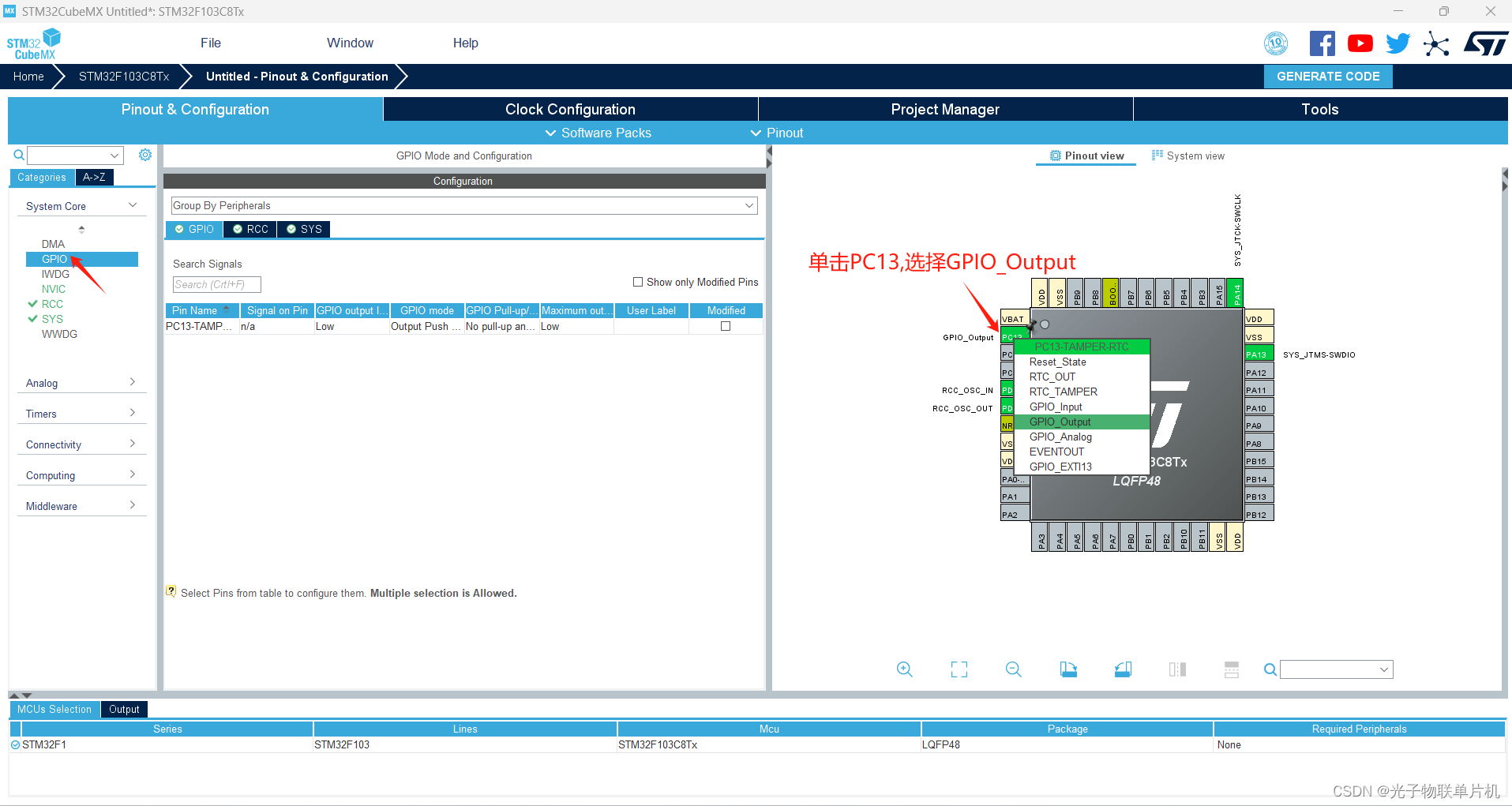Zoom in on the chip pinout
Image resolution: width=1512 pixels, height=806 pixels.
point(905,669)
